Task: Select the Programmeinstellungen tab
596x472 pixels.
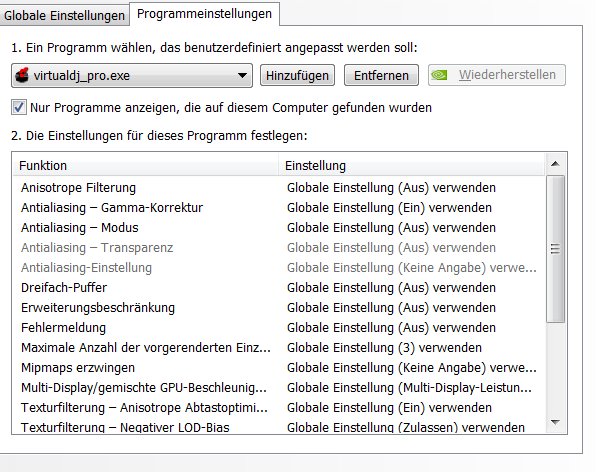Action: (x=204, y=14)
